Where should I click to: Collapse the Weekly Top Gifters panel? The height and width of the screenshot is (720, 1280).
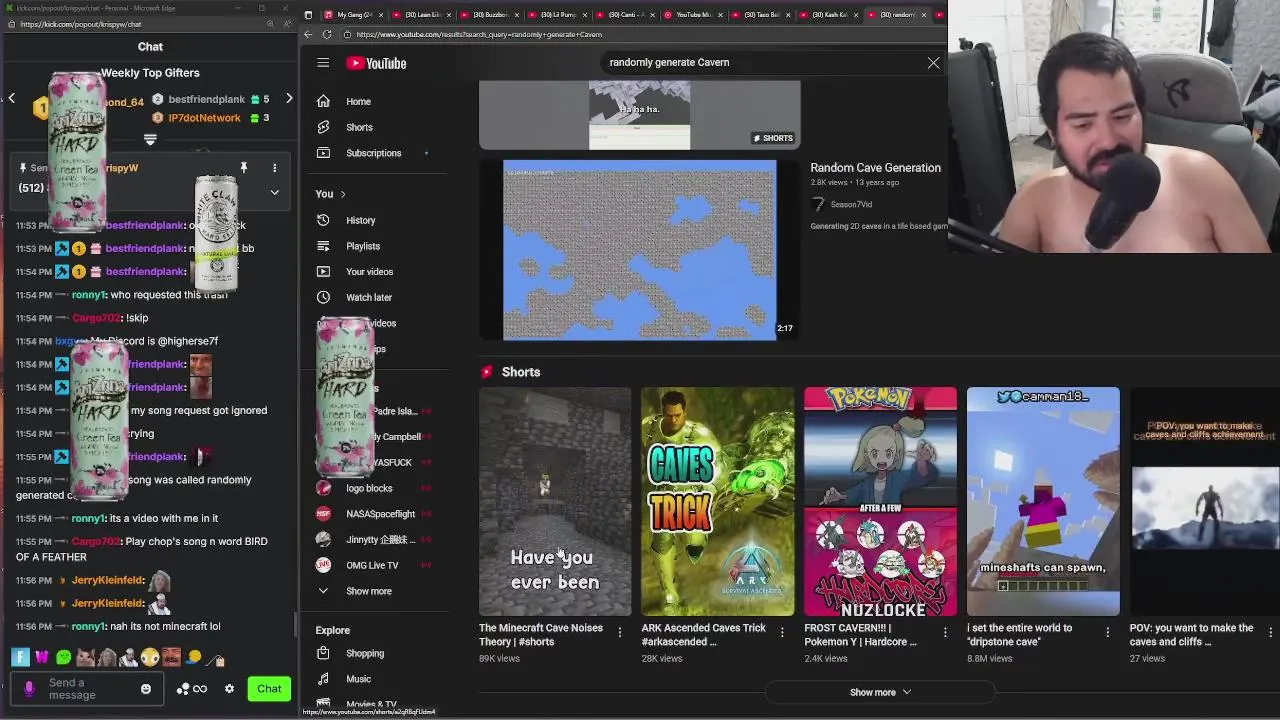[x=150, y=140]
